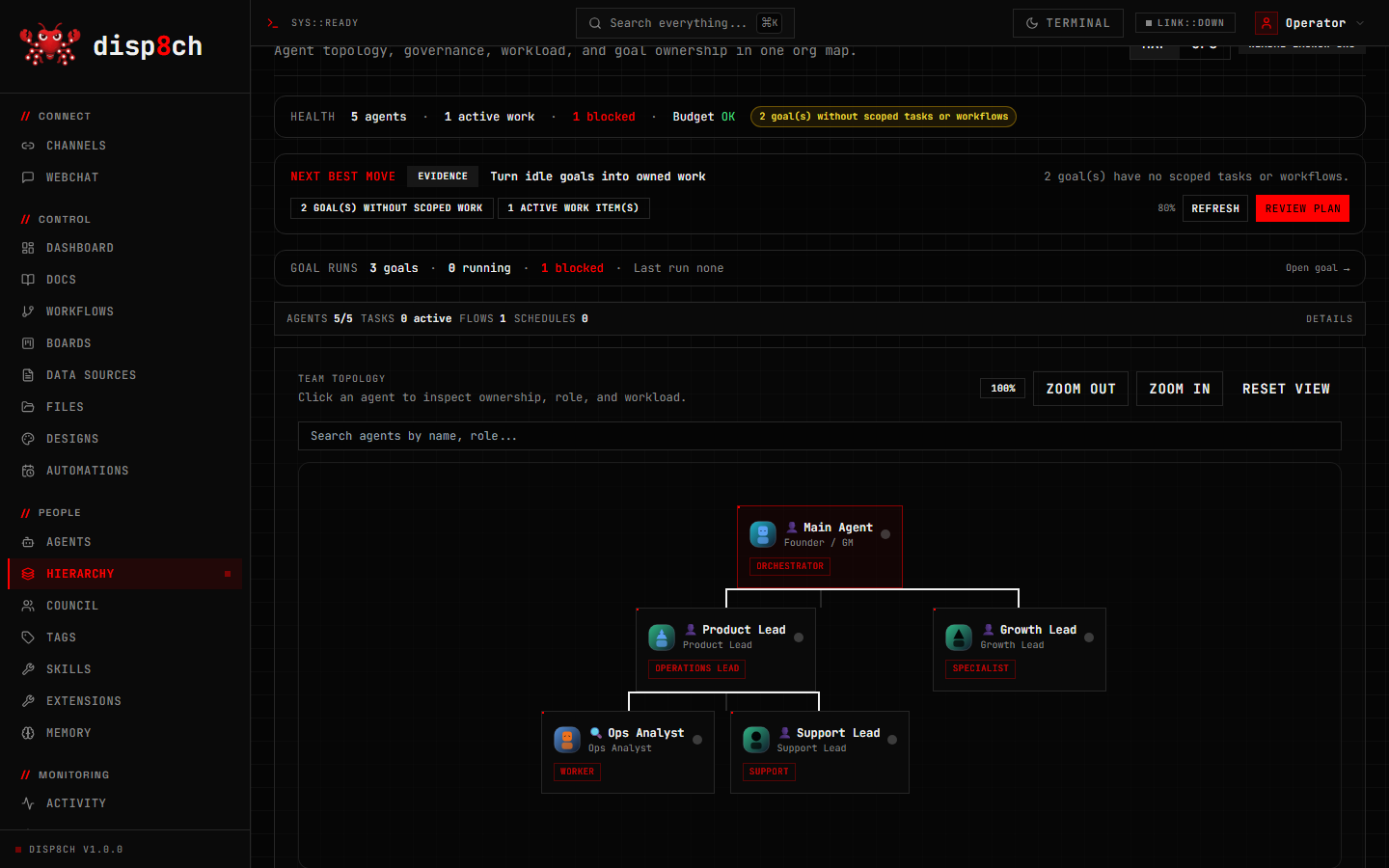Click Refresh button
The height and width of the screenshot is (868, 1389).
pyautogui.click(x=1215, y=208)
